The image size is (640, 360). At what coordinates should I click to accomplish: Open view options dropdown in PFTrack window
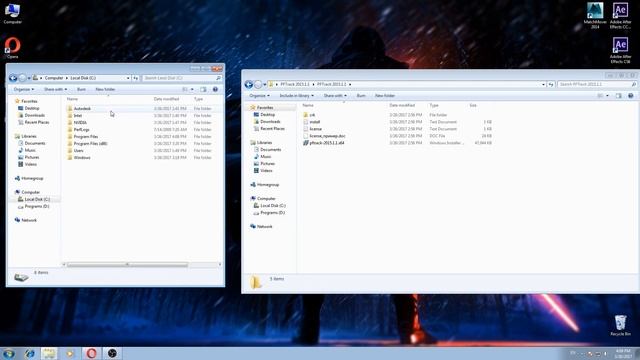coord(608,96)
